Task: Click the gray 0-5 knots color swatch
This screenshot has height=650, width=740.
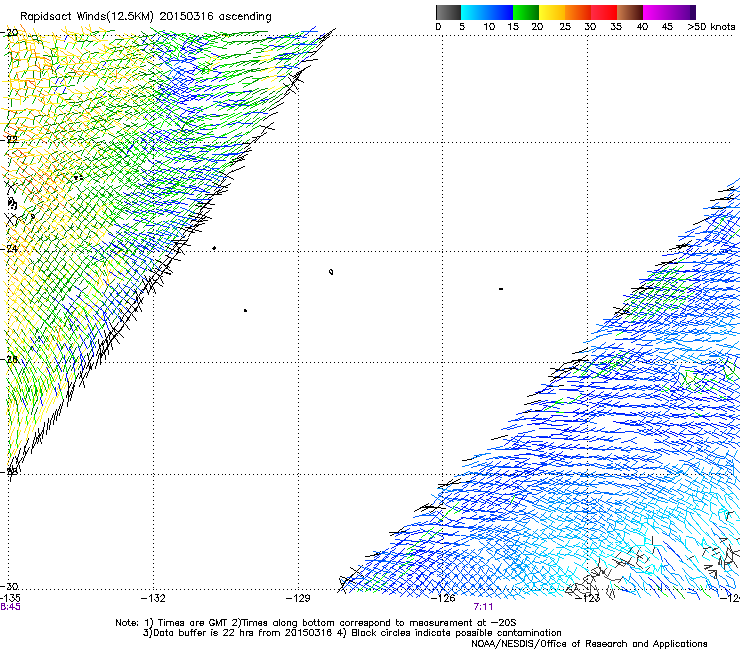Action: (x=448, y=12)
